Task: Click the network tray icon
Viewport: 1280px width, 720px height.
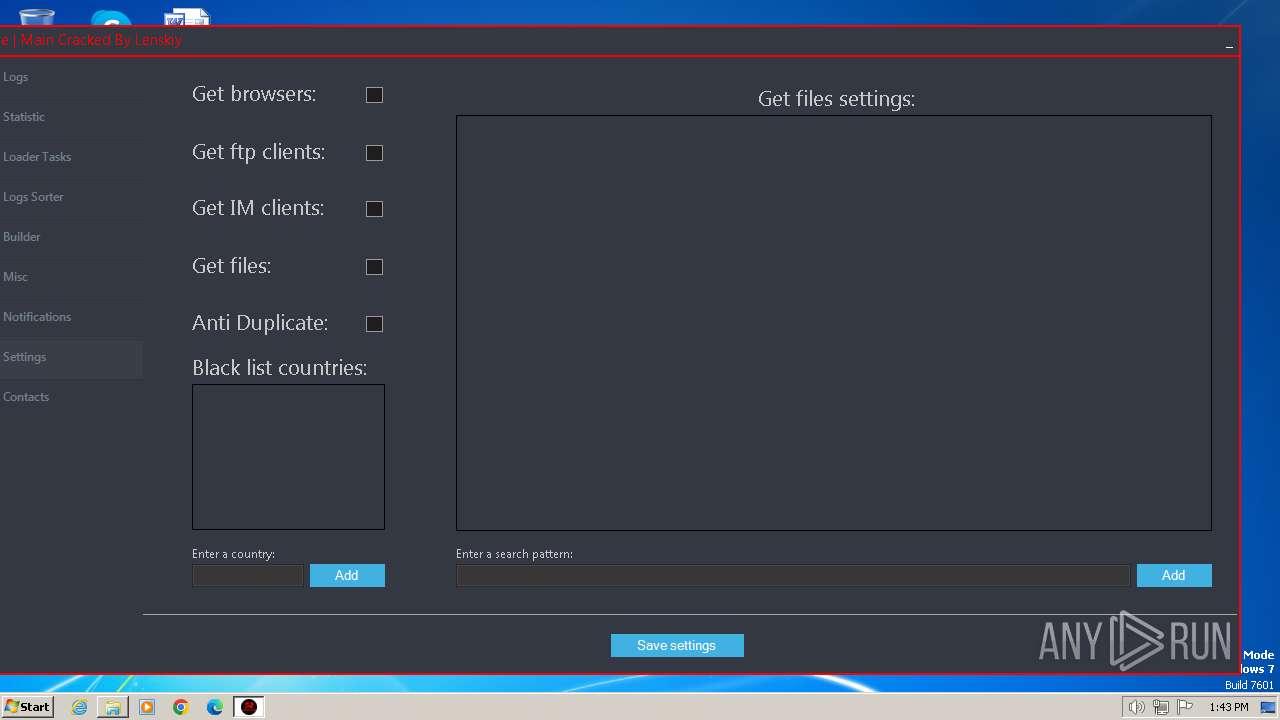Action: 1161,707
